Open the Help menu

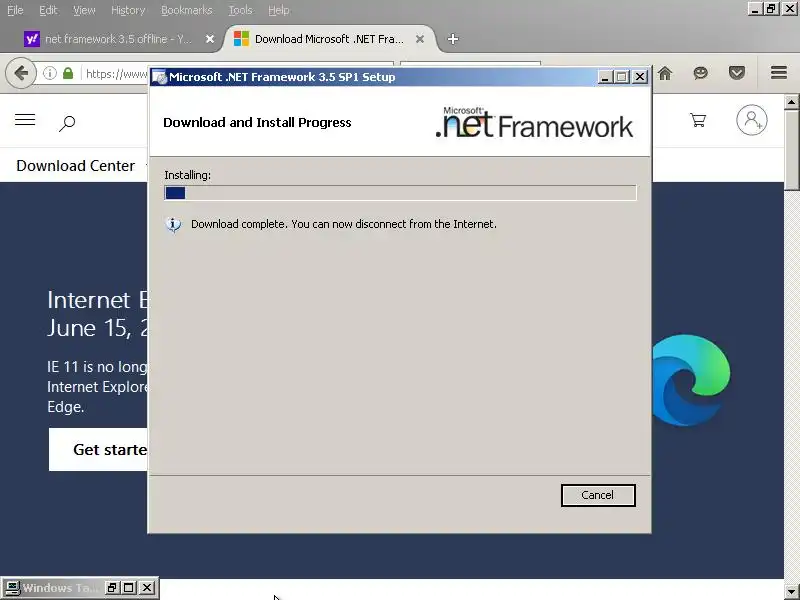279,10
